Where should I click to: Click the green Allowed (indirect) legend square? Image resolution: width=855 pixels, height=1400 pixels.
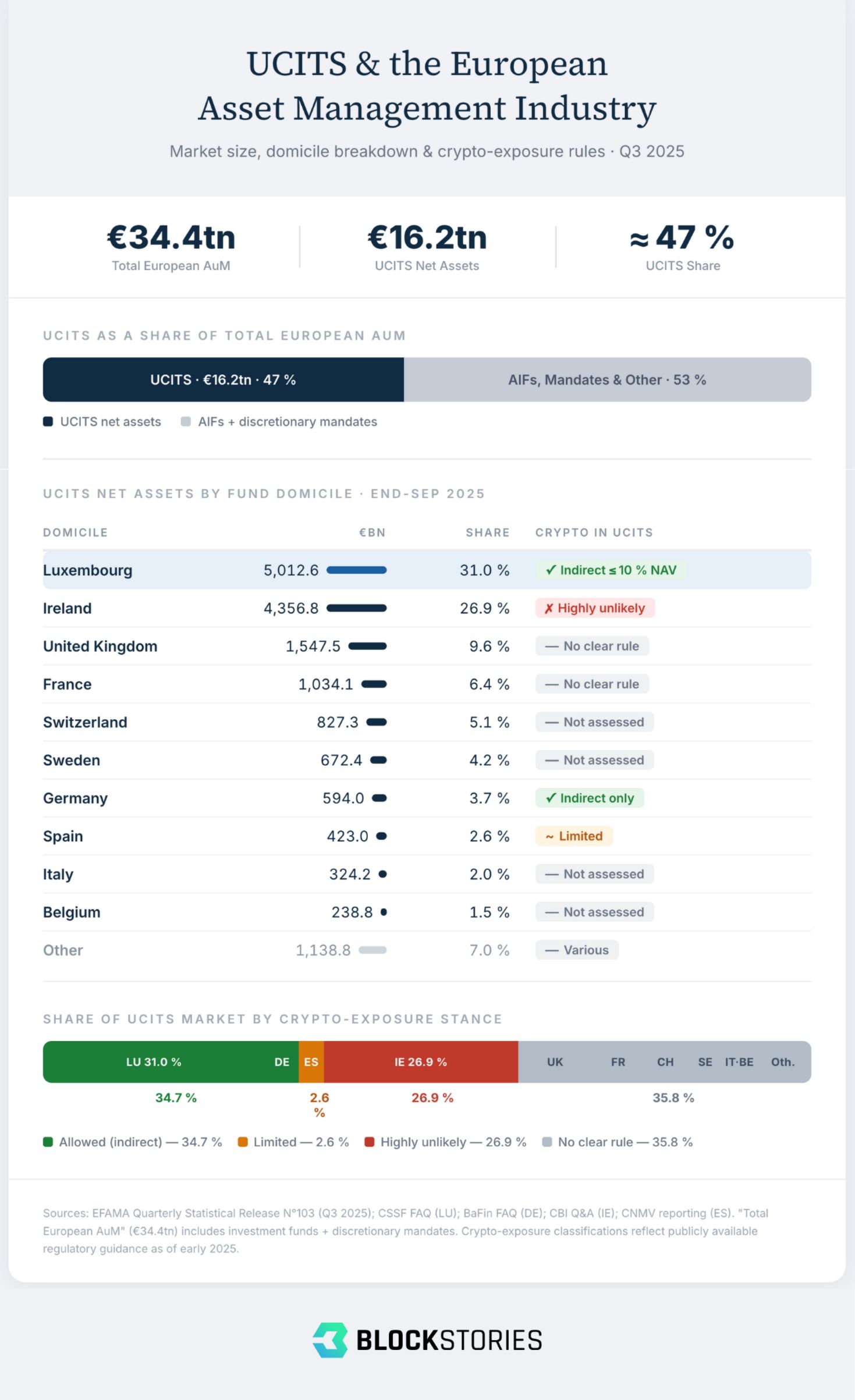pyautogui.click(x=48, y=1142)
